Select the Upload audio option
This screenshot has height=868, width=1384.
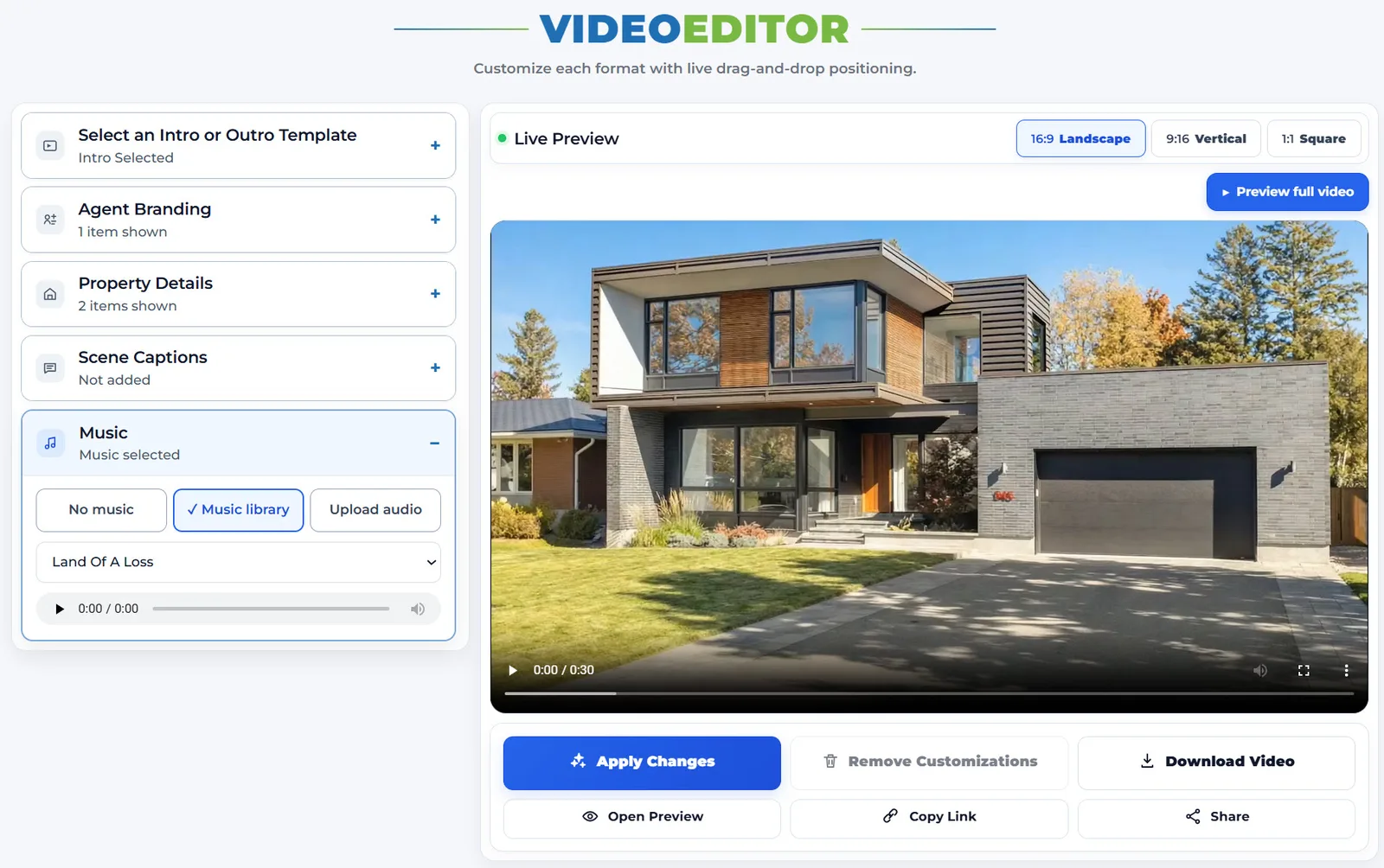point(375,510)
